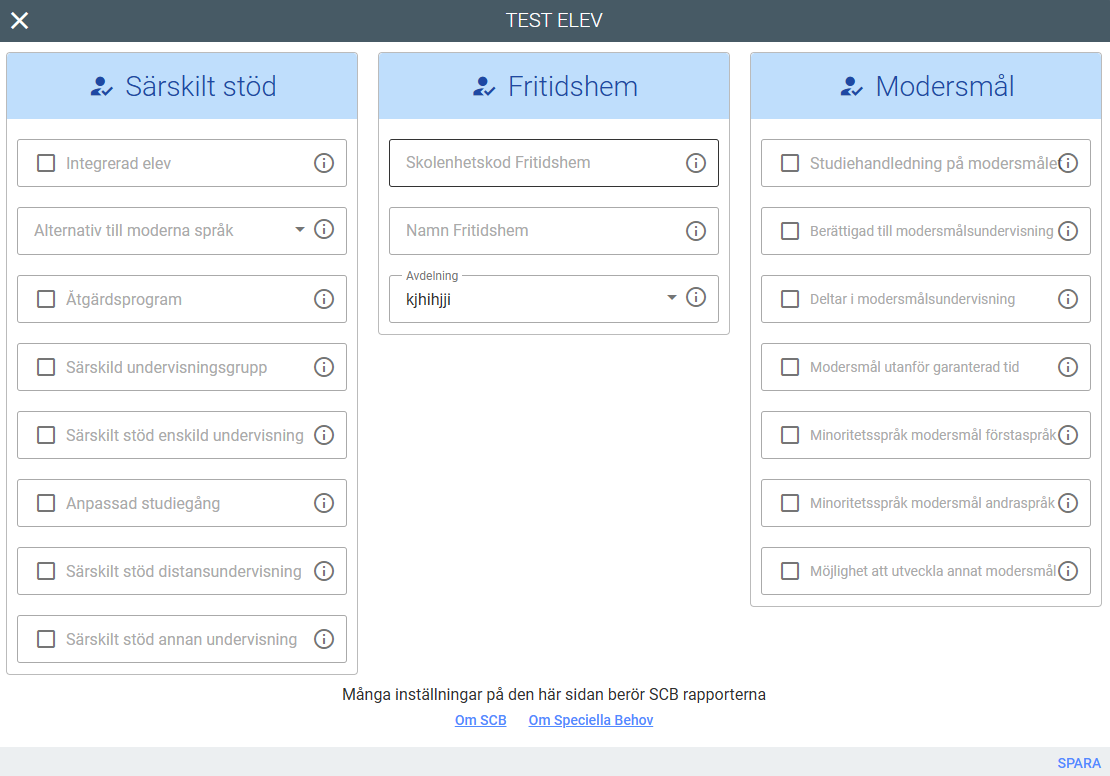
Task: Open the Avdelning dropdown showing kjhihjji
Action: coord(671,298)
